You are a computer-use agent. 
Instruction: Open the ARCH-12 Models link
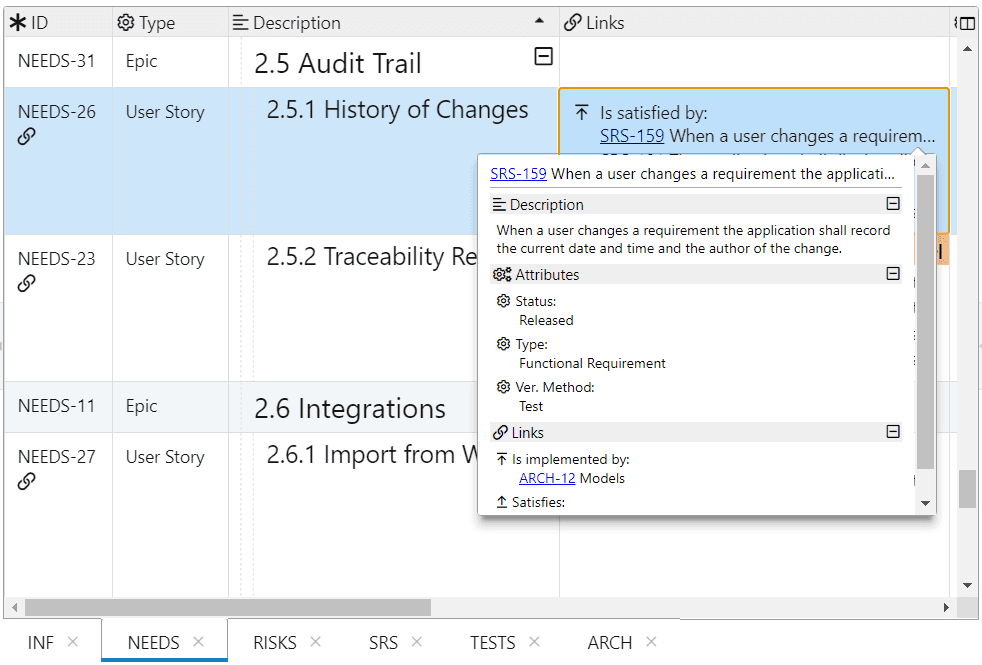click(547, 478)
